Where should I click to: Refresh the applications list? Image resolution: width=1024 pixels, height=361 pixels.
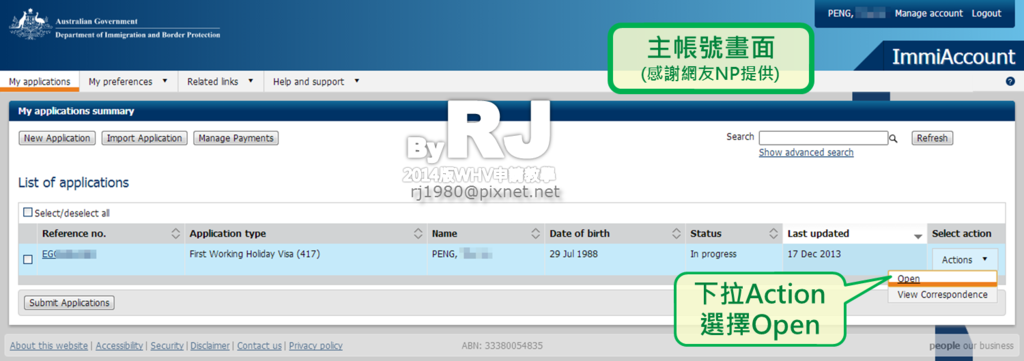click(x=932, y=138)
